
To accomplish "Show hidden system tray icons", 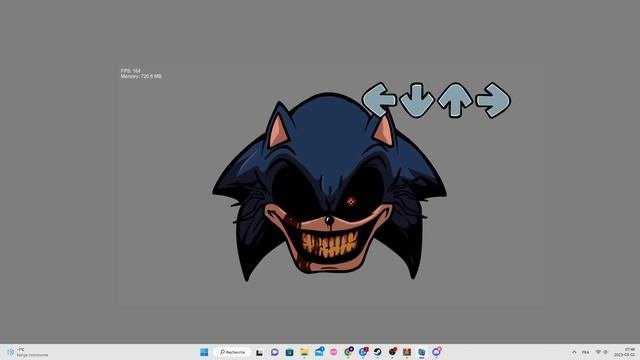I will [x=574, y=352].
